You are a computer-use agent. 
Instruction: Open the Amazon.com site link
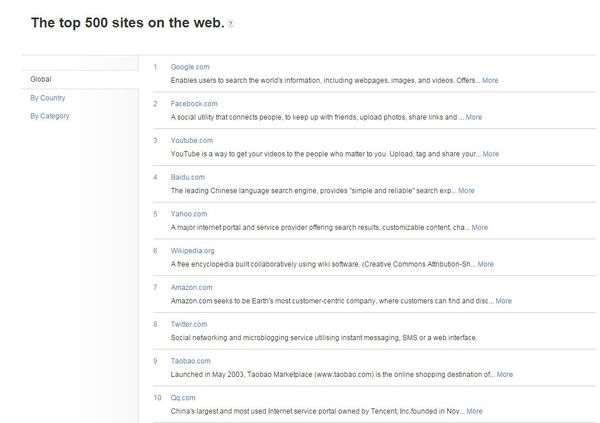191,287
